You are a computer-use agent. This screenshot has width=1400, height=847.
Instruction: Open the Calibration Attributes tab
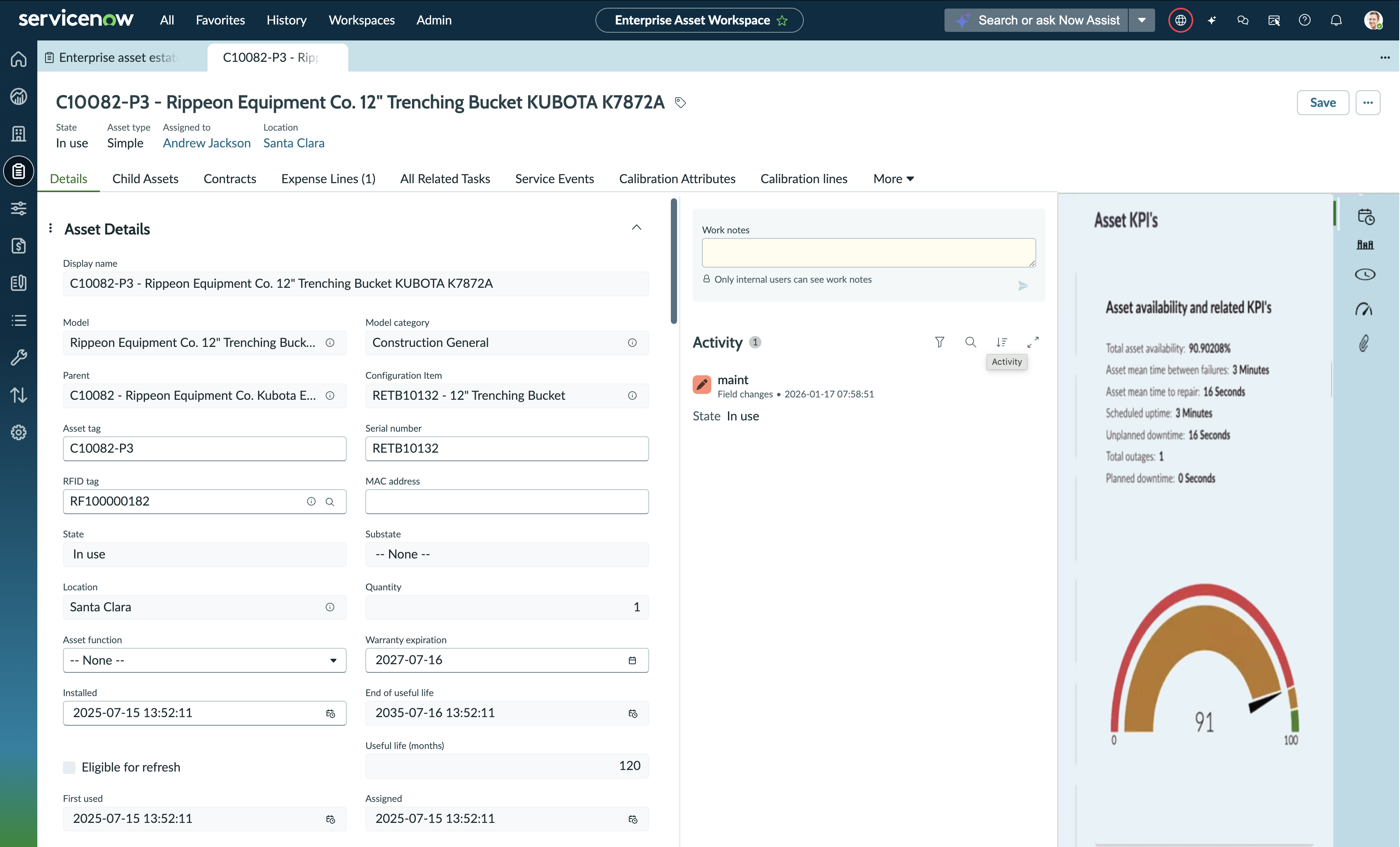coord(677,178)
